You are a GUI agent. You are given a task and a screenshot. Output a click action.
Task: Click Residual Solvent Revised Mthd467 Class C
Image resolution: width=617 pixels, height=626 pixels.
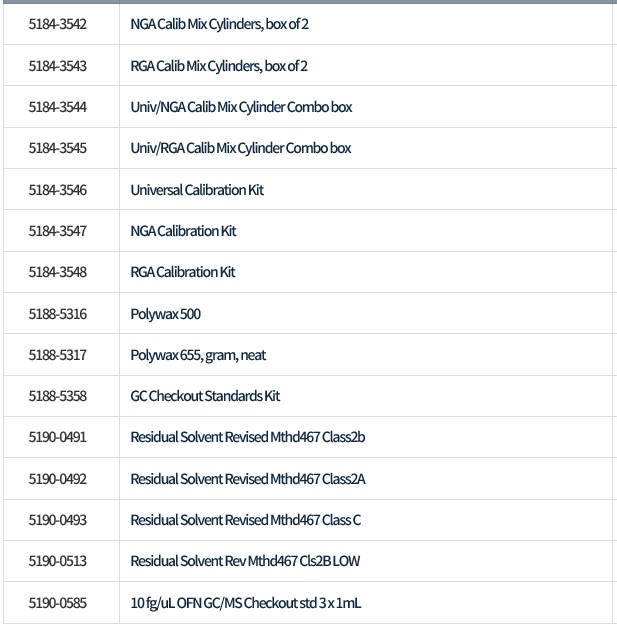[x=246, y=520]
